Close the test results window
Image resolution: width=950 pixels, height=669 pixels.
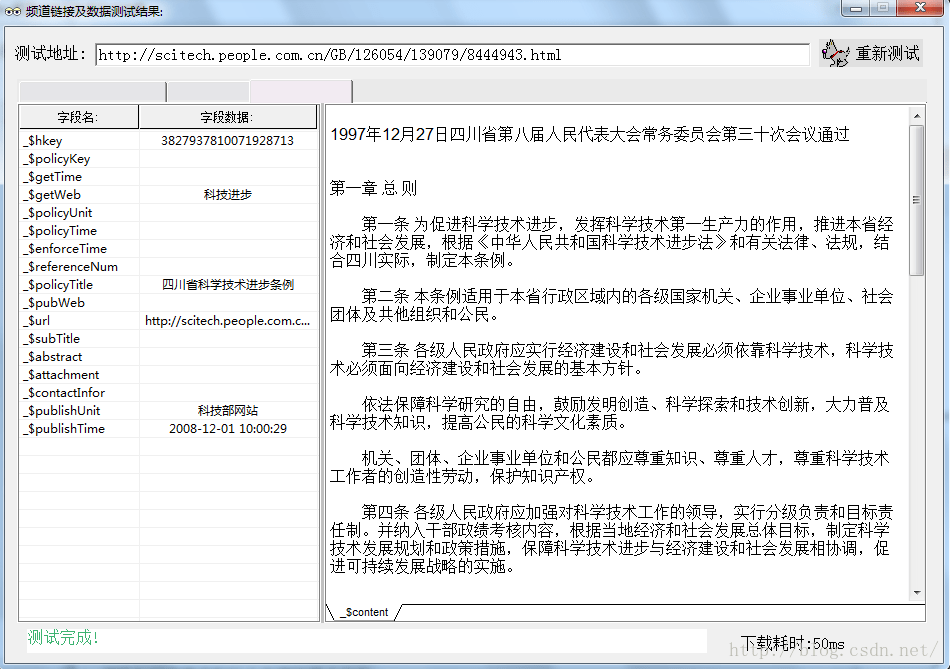point(920,8)
